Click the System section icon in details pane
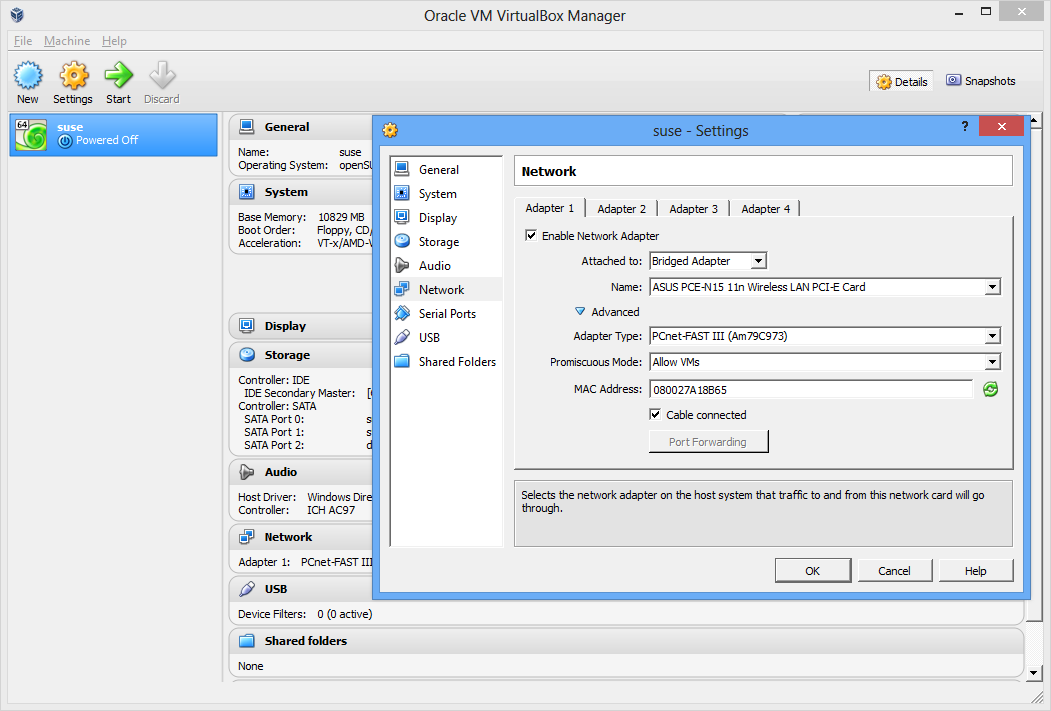Viewport: 1051px width, 711px height. tap(247, 192)
